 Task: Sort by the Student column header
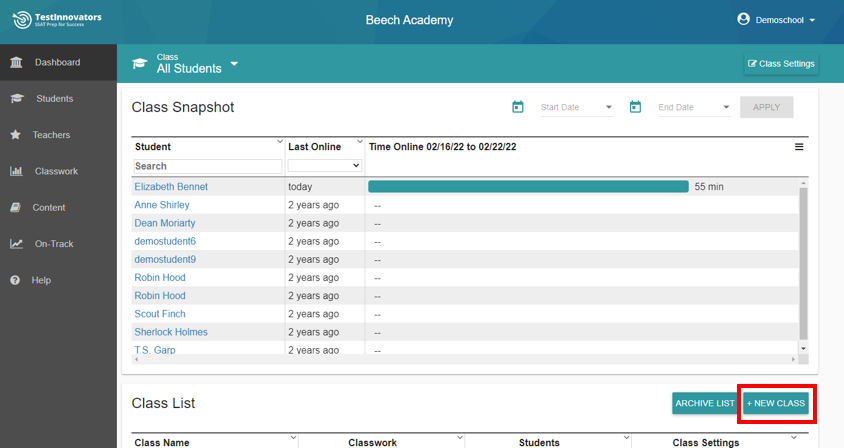click(x=153, y=147)
